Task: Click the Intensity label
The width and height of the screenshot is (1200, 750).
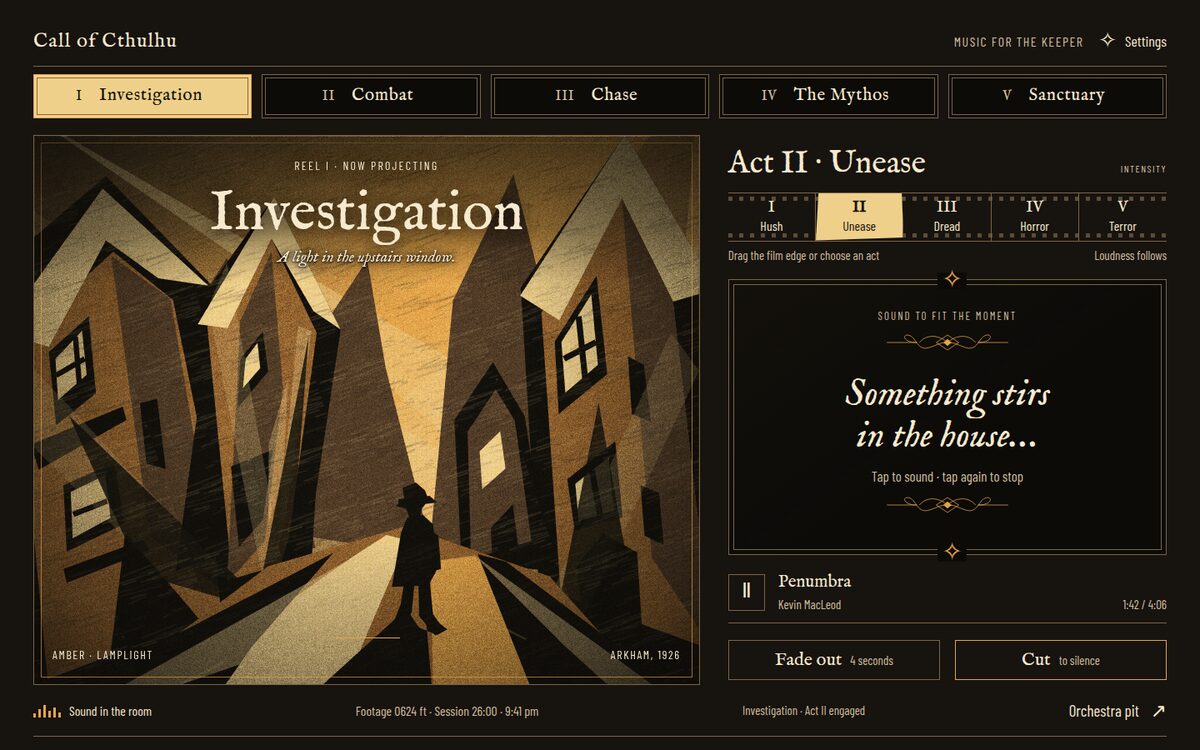Action: (1143, 170)
